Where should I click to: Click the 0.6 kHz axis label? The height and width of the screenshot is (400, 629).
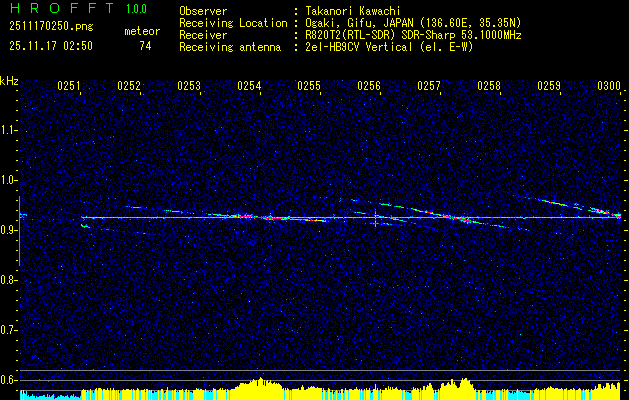(8, 380)
